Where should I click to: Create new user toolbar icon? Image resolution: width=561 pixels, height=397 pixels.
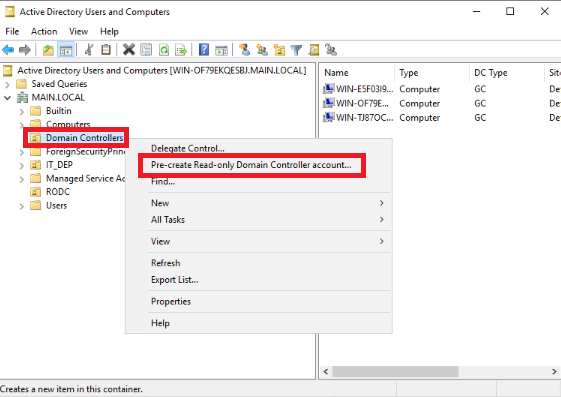pyautogui.click(x=245, y=50)
